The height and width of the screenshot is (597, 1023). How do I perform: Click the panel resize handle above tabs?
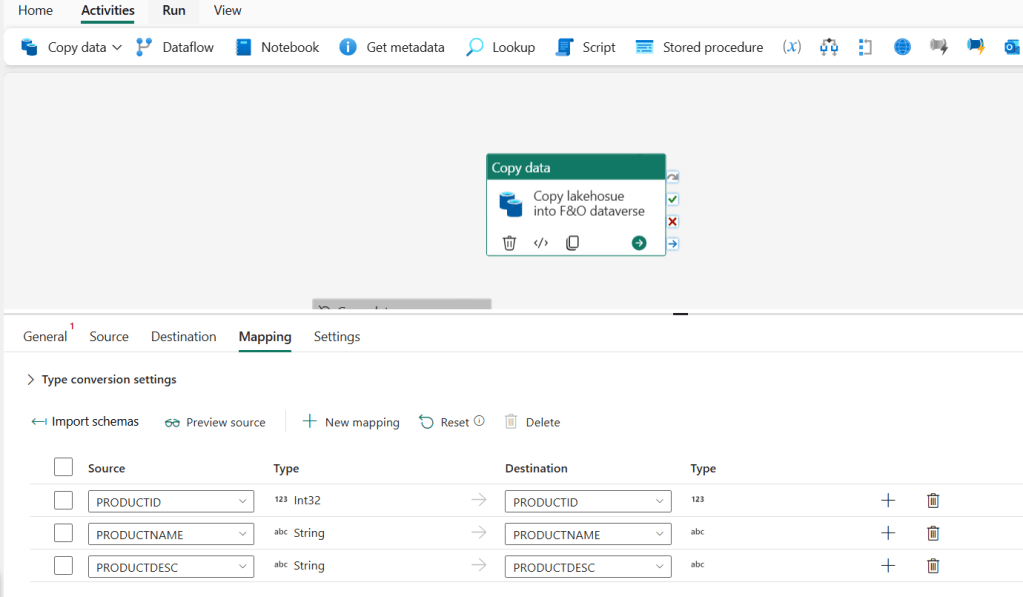(680, 314)
